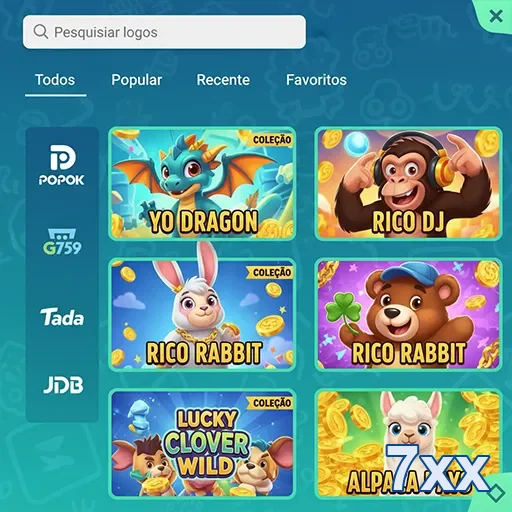Focus the Pesquisiar logos search field
This screenshot has height=512, width=512.
[x=164, y=32]
